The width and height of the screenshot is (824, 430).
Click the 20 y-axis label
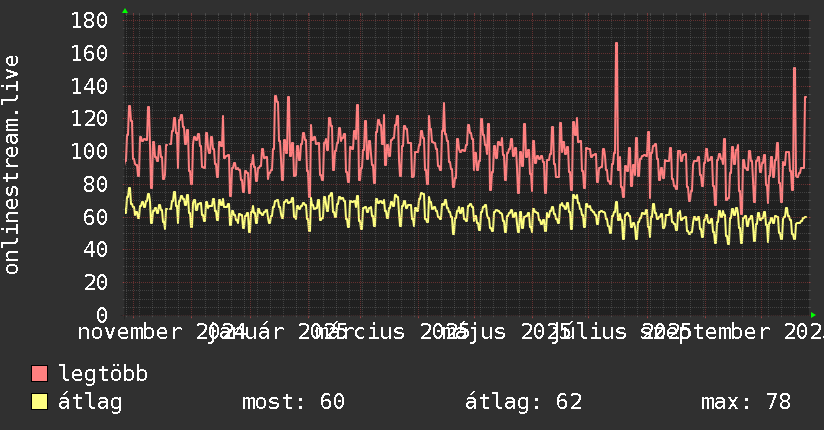point(96,283)
